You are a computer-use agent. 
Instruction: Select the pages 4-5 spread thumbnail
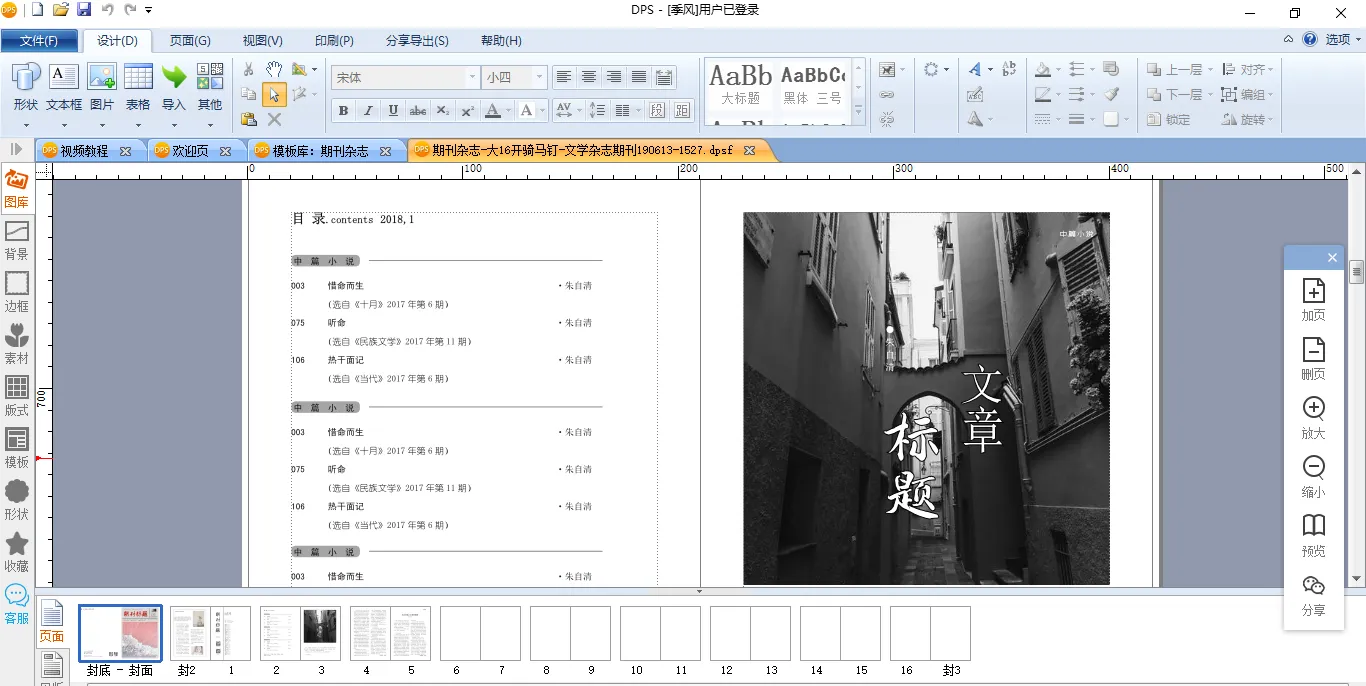(x=390, y=633)
